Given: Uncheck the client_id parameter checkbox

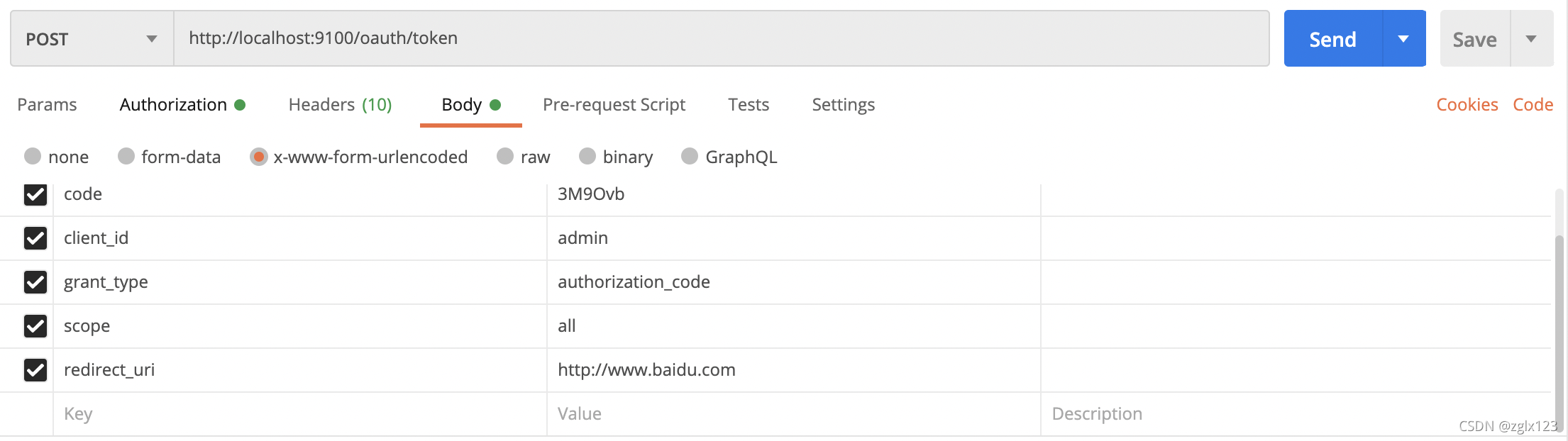Looking at the screenshot, I should 35,238.
